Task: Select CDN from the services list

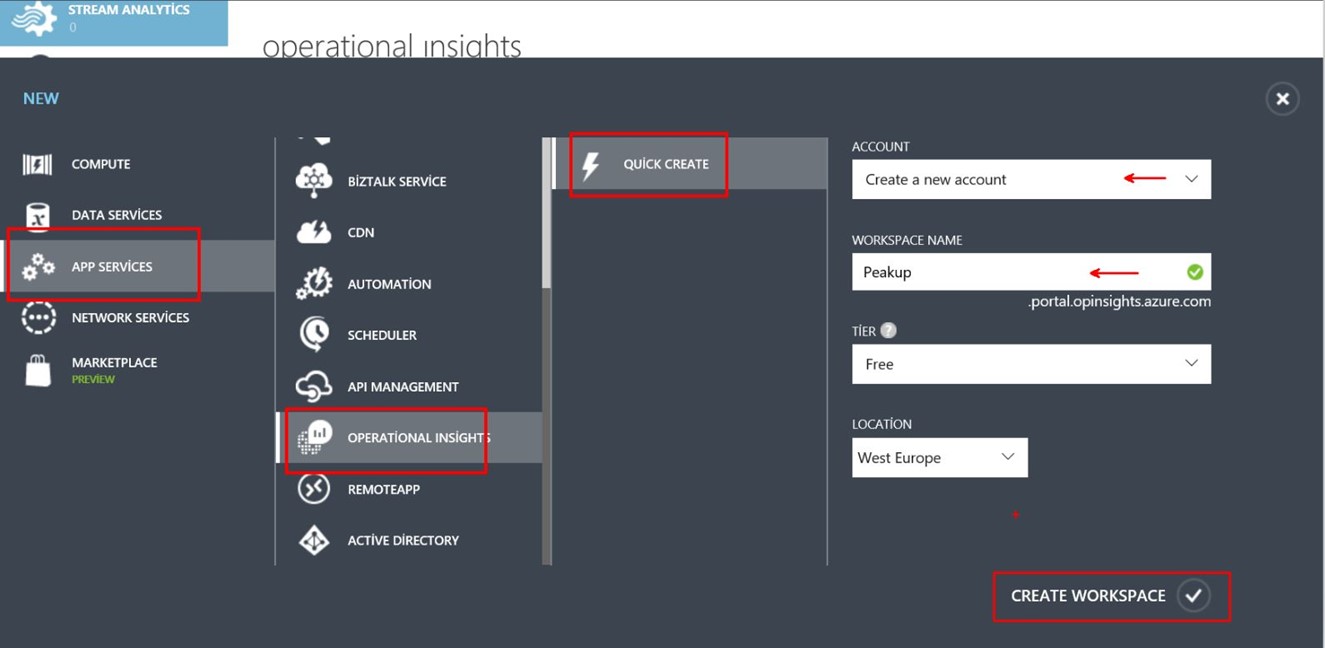Action: click(x=409, y=233)
